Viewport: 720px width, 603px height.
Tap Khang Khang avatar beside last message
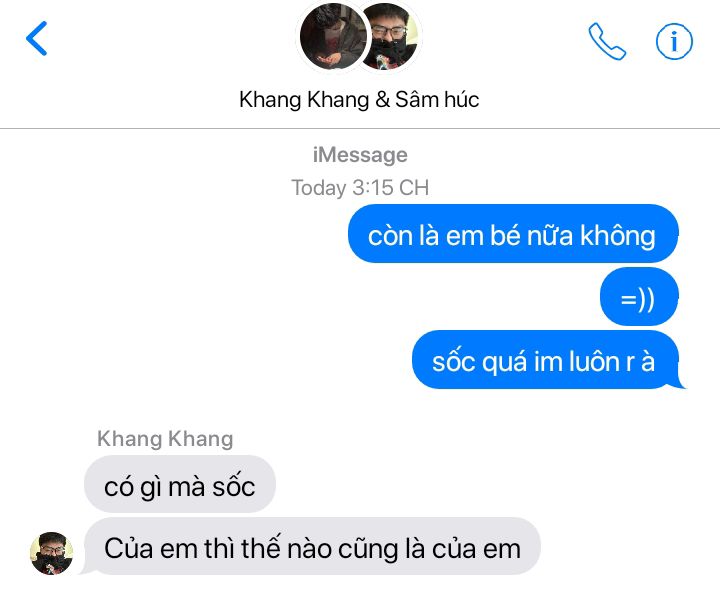(51, 553)
